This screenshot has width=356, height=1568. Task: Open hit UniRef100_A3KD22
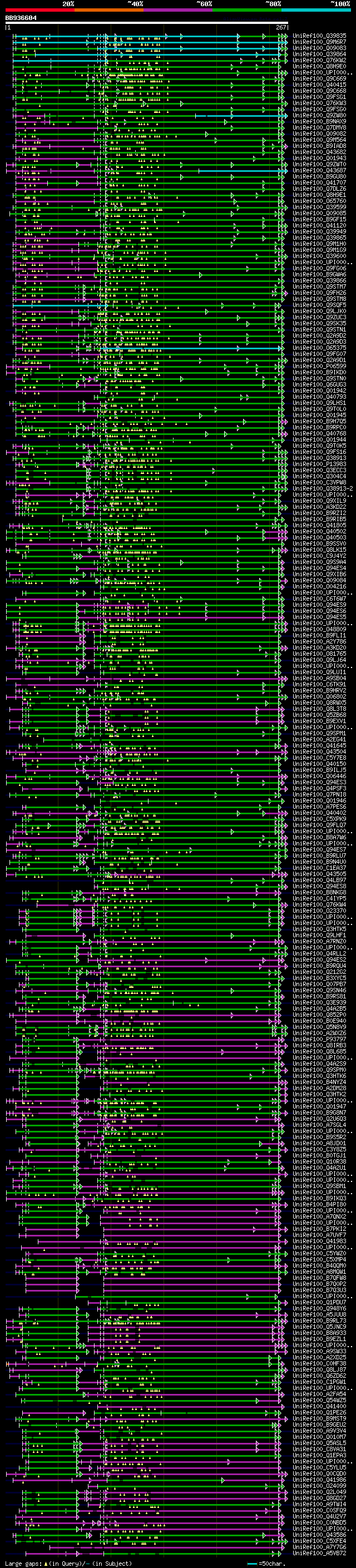[x=319, y=507]
